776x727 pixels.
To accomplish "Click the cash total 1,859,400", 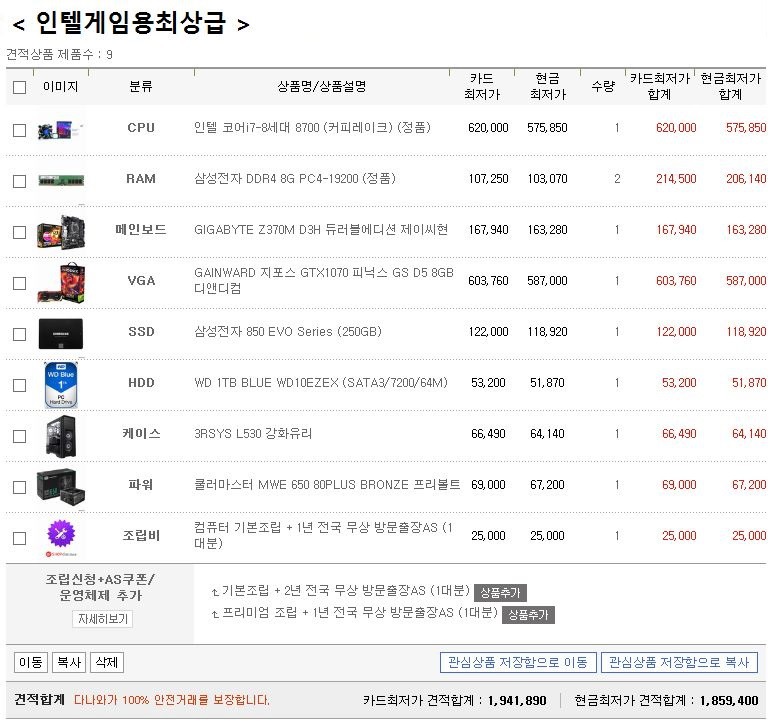I will 729,700.
